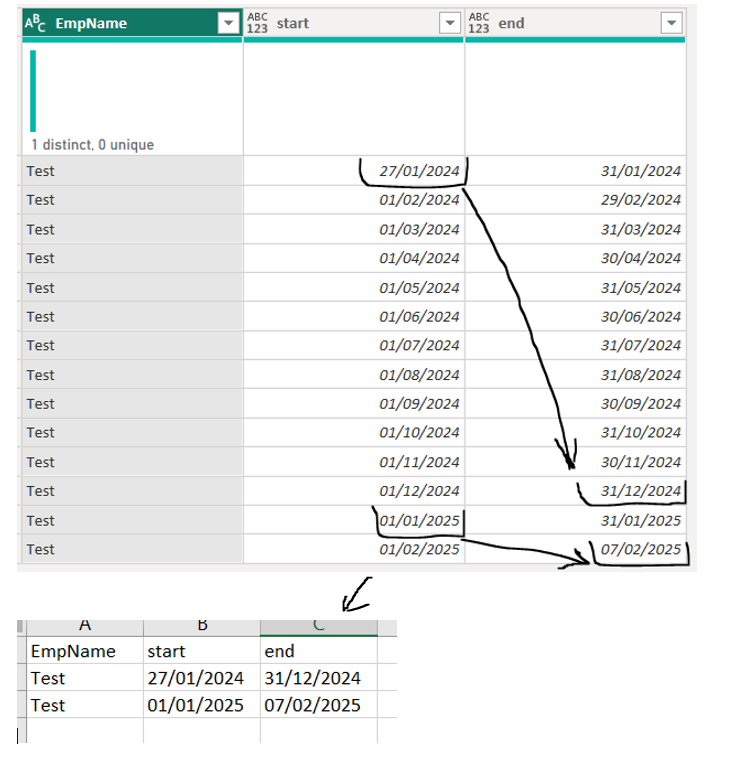
Task: Click the EmpName text data type icon
Action: pyautogui.click(x=35, y=23)
